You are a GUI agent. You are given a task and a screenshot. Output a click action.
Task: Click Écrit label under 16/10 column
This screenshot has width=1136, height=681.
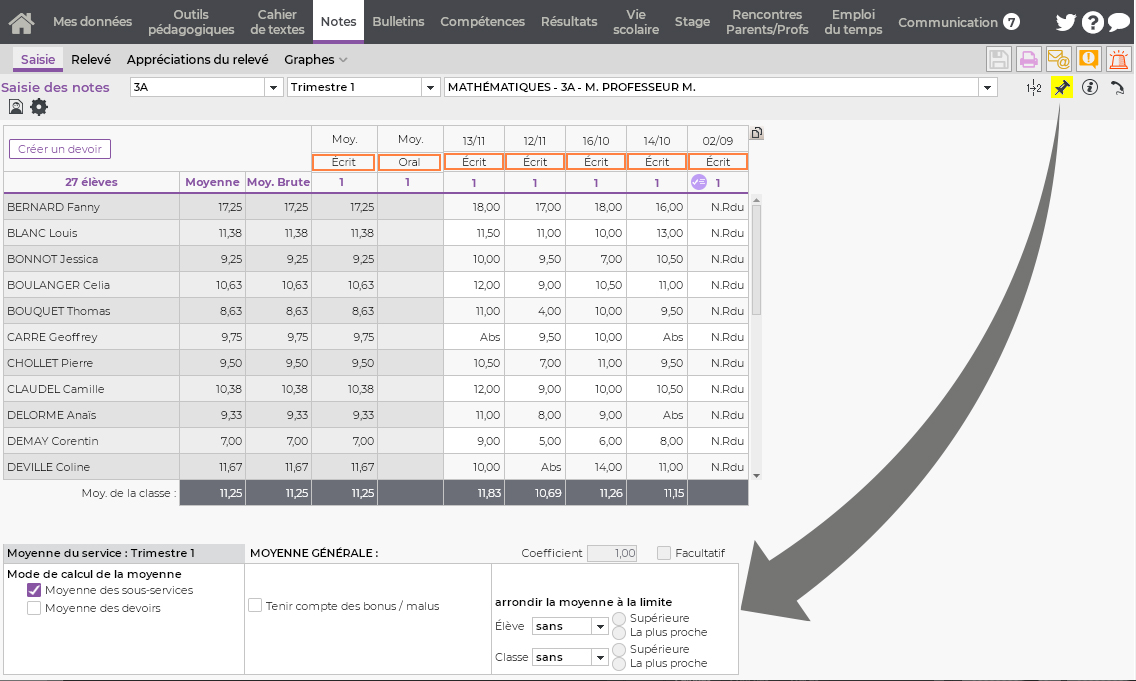(596, 162)
